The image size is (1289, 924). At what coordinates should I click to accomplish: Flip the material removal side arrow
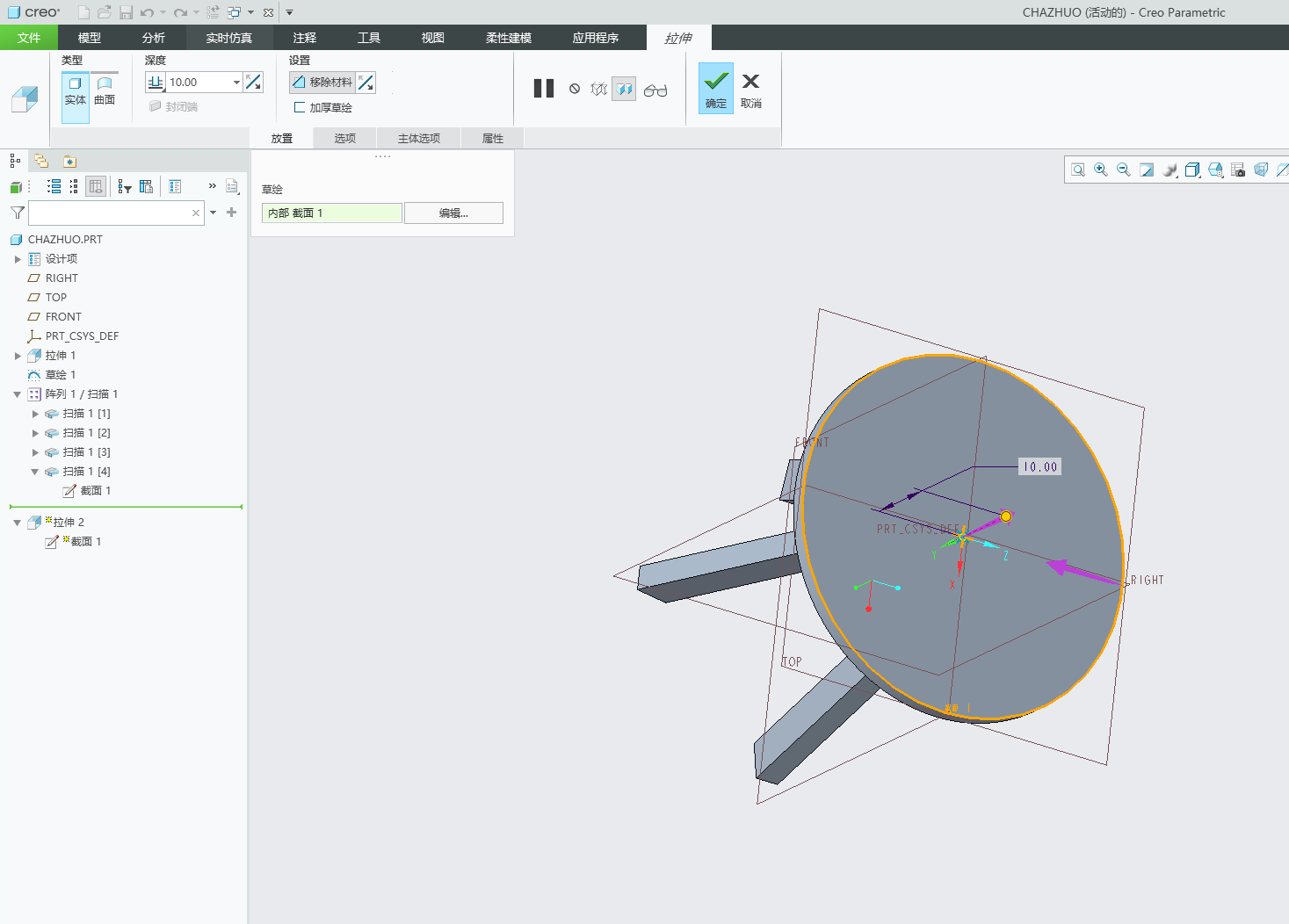point(366,83)
